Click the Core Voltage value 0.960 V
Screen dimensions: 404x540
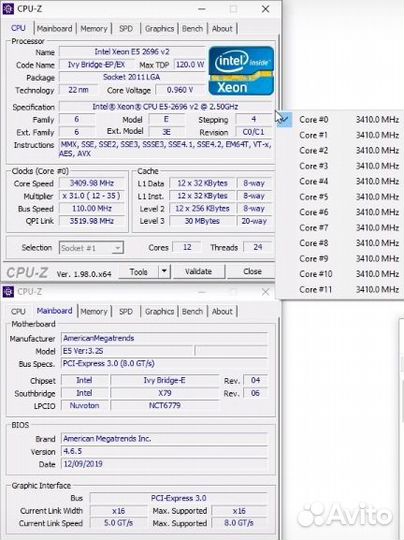coord(180,90)
